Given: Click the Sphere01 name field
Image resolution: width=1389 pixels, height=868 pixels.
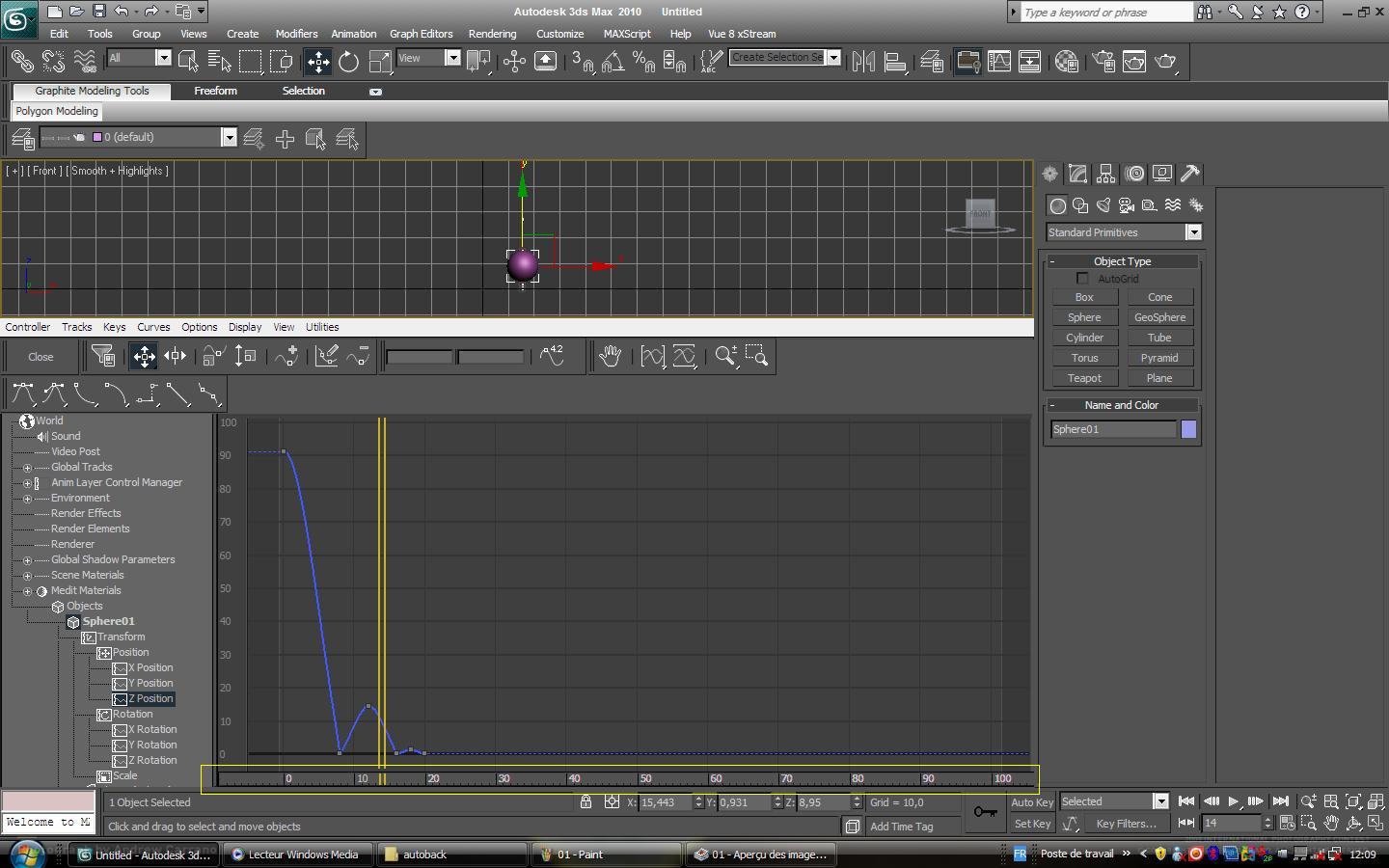Looking at the screenshot, I should pos(1113,430).
